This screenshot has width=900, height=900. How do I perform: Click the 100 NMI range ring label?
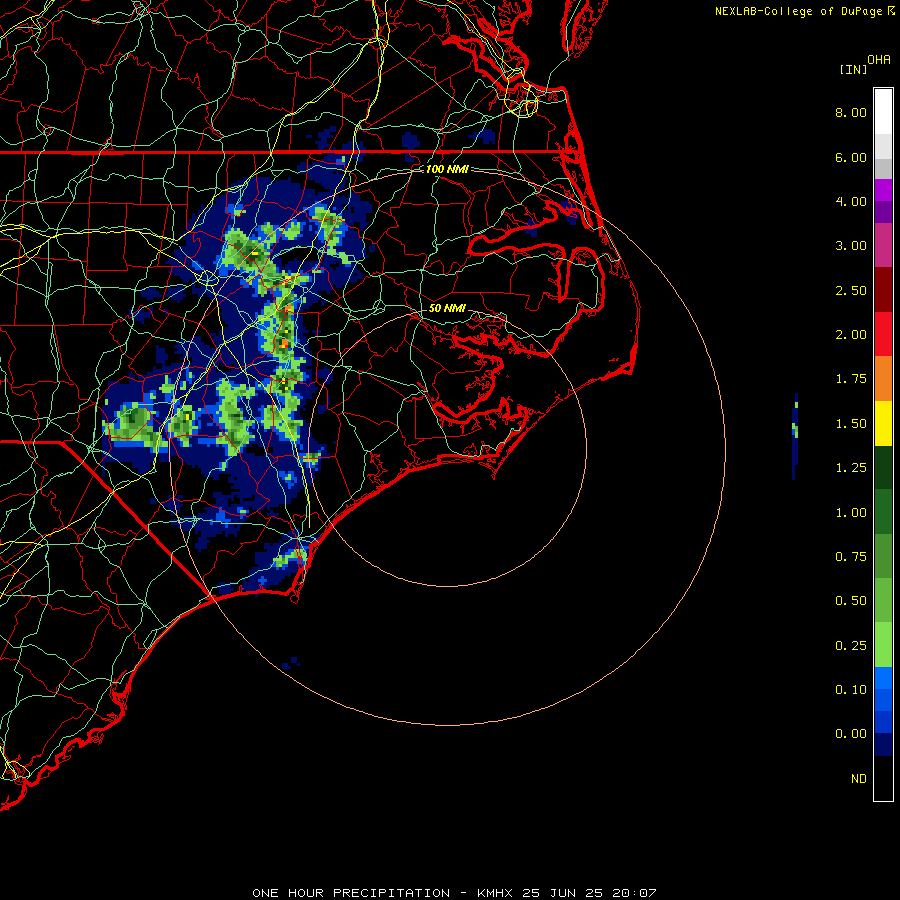[447, 169]
